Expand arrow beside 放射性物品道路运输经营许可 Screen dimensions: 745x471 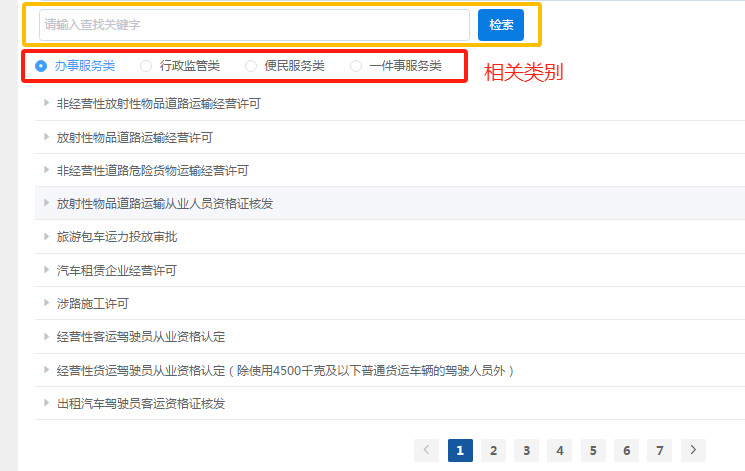click(46, 137)
